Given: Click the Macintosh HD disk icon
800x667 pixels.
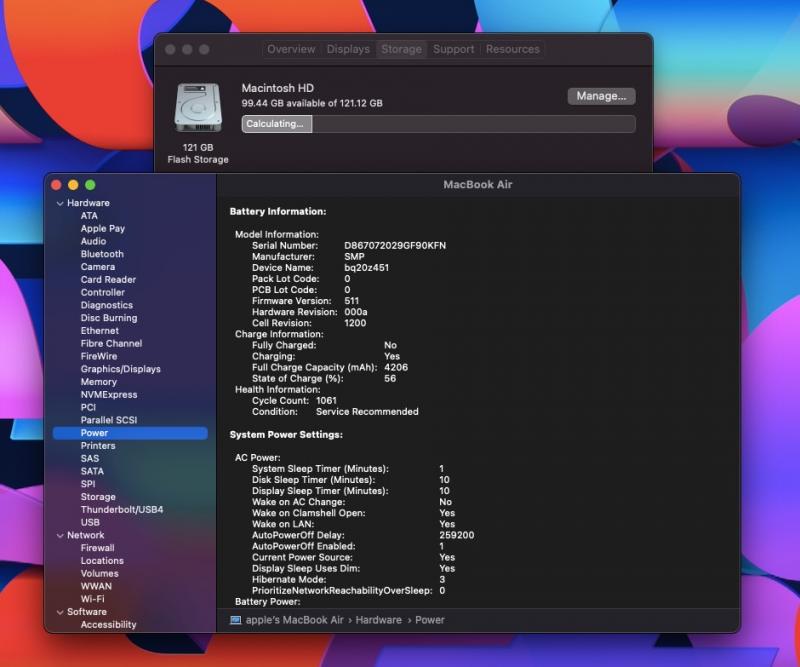Looking at the screenshot, I should [x=198, y=108].
